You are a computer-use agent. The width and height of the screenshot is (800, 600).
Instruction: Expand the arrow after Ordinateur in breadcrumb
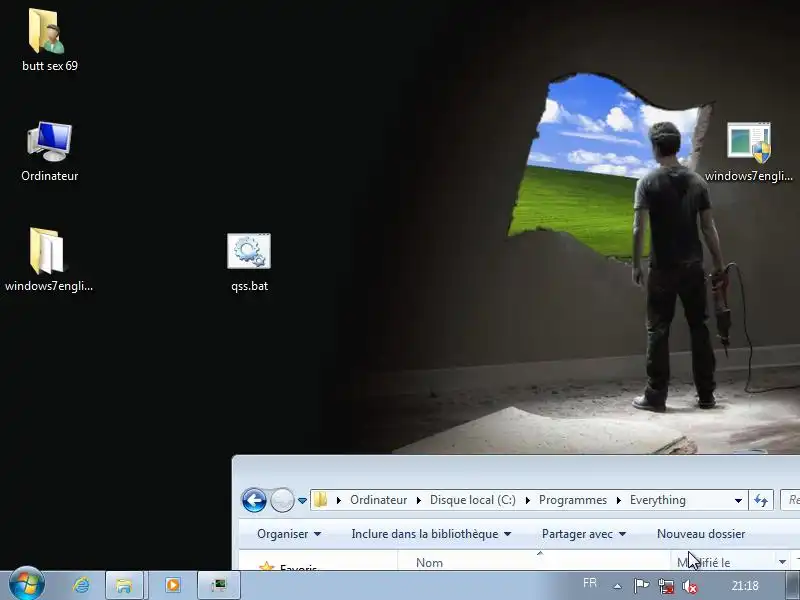click(x=418, y=501)
